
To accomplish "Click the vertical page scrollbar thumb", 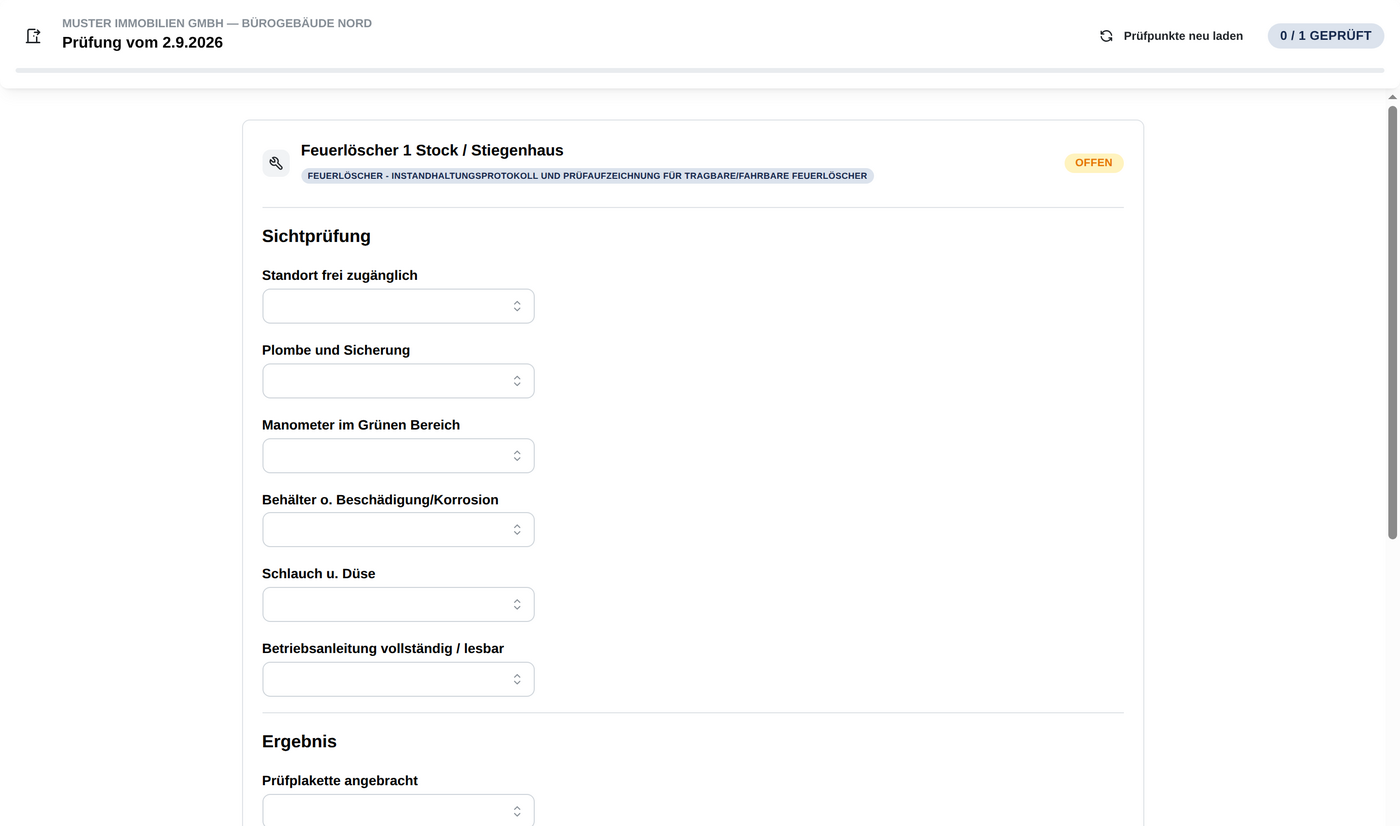I will click(x=1392, y=320).
